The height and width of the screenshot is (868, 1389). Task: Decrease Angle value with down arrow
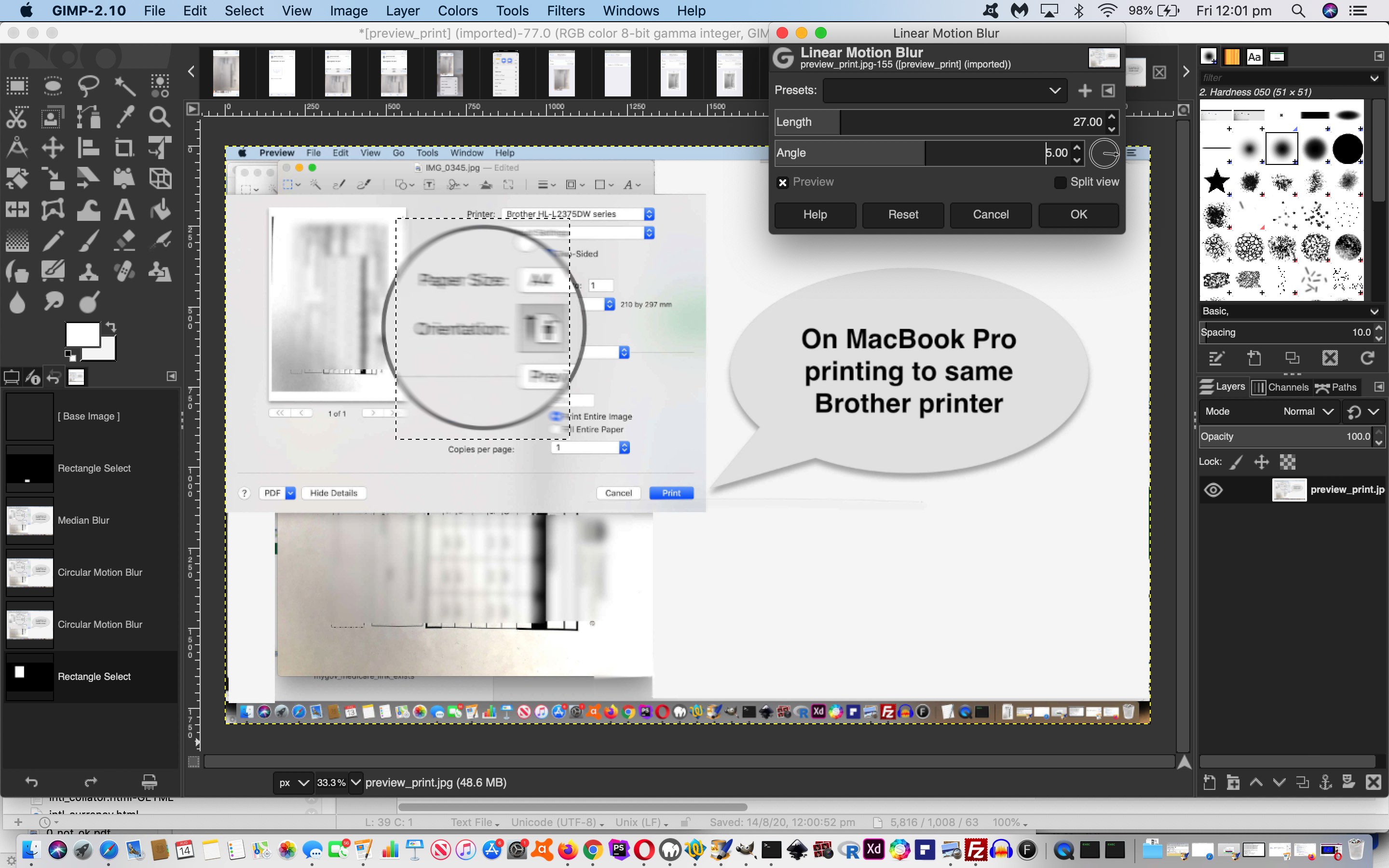coord(1077,159)
